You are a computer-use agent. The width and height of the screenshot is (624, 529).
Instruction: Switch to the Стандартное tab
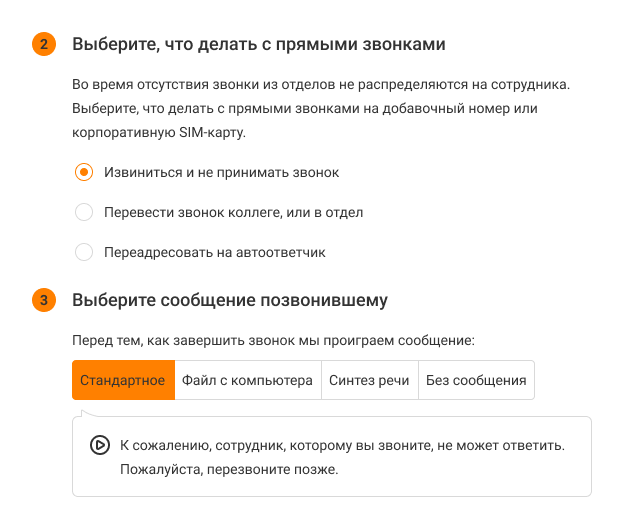click(x=123, y=381)
